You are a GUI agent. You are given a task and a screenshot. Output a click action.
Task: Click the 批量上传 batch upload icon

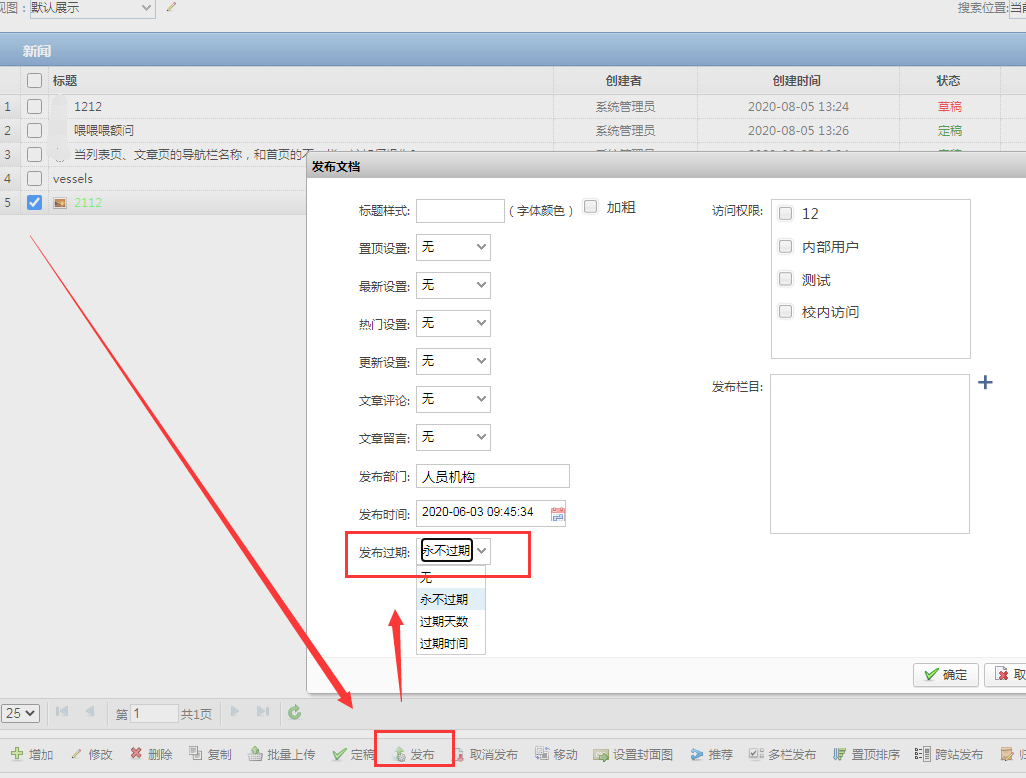coord(256,754)
